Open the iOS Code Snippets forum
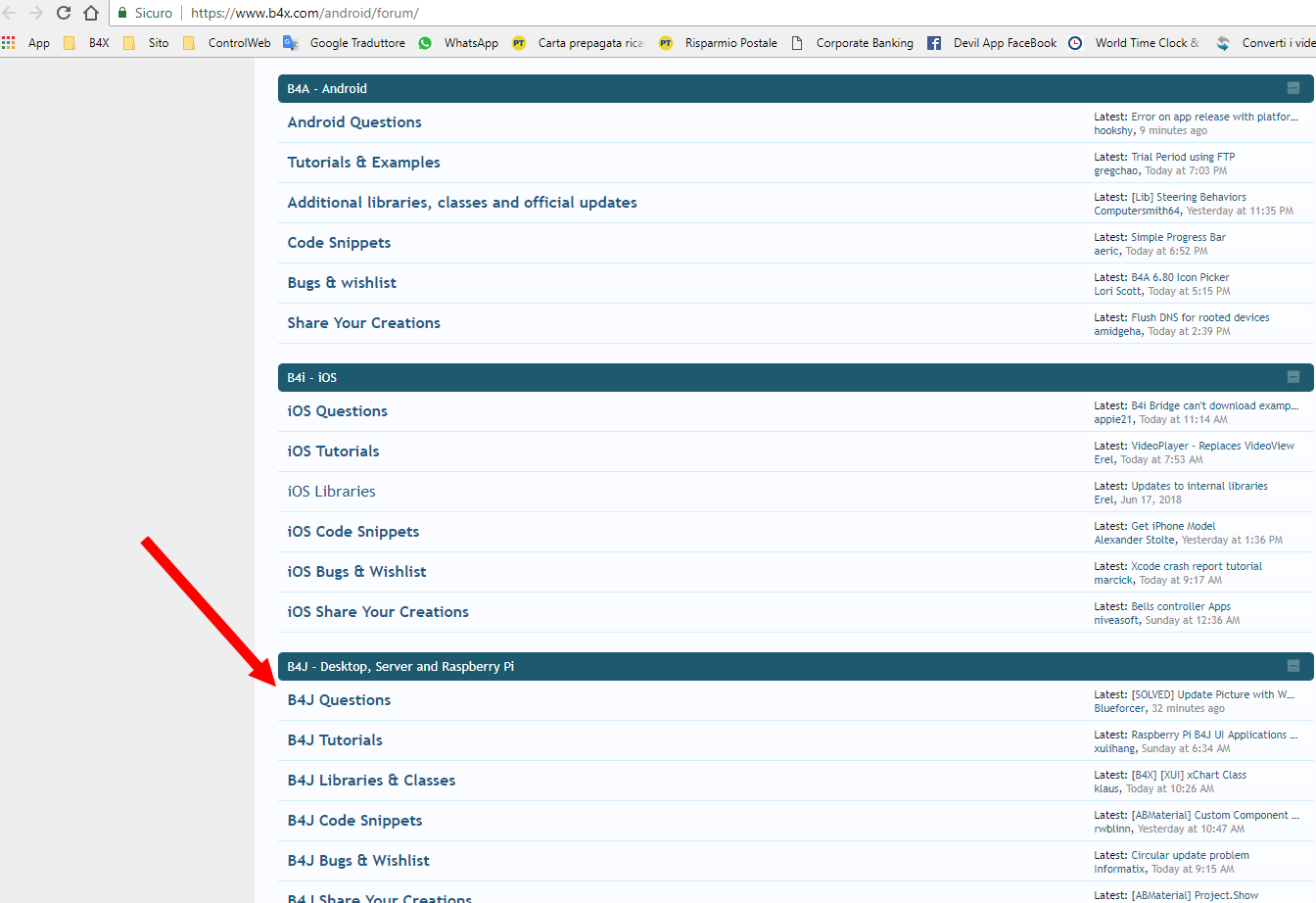 pos(352,532)
